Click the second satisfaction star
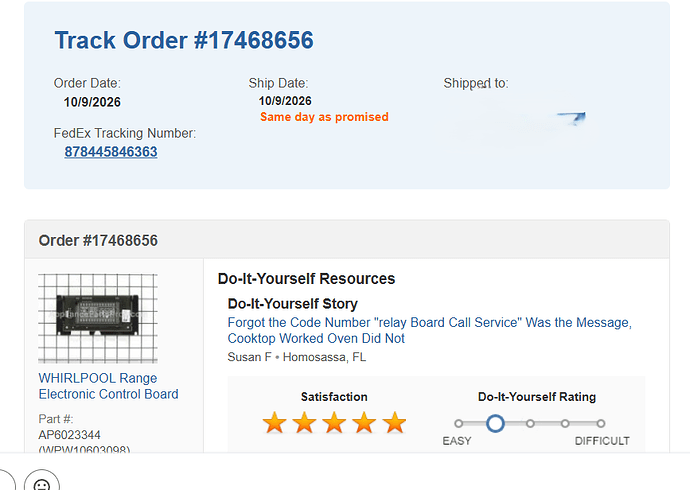 [304, 423]
